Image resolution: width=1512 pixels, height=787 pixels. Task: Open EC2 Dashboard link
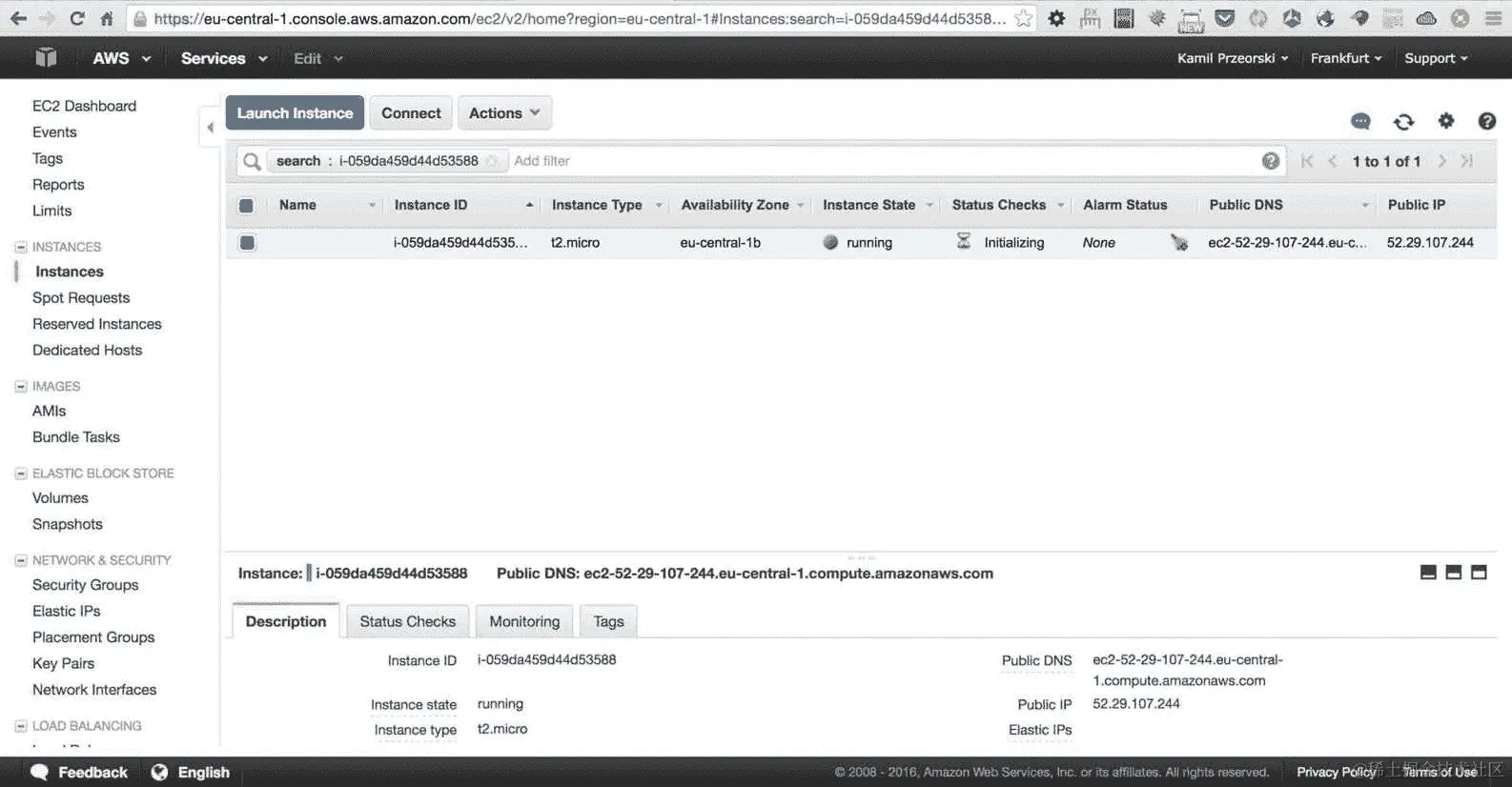pos(84,106)
